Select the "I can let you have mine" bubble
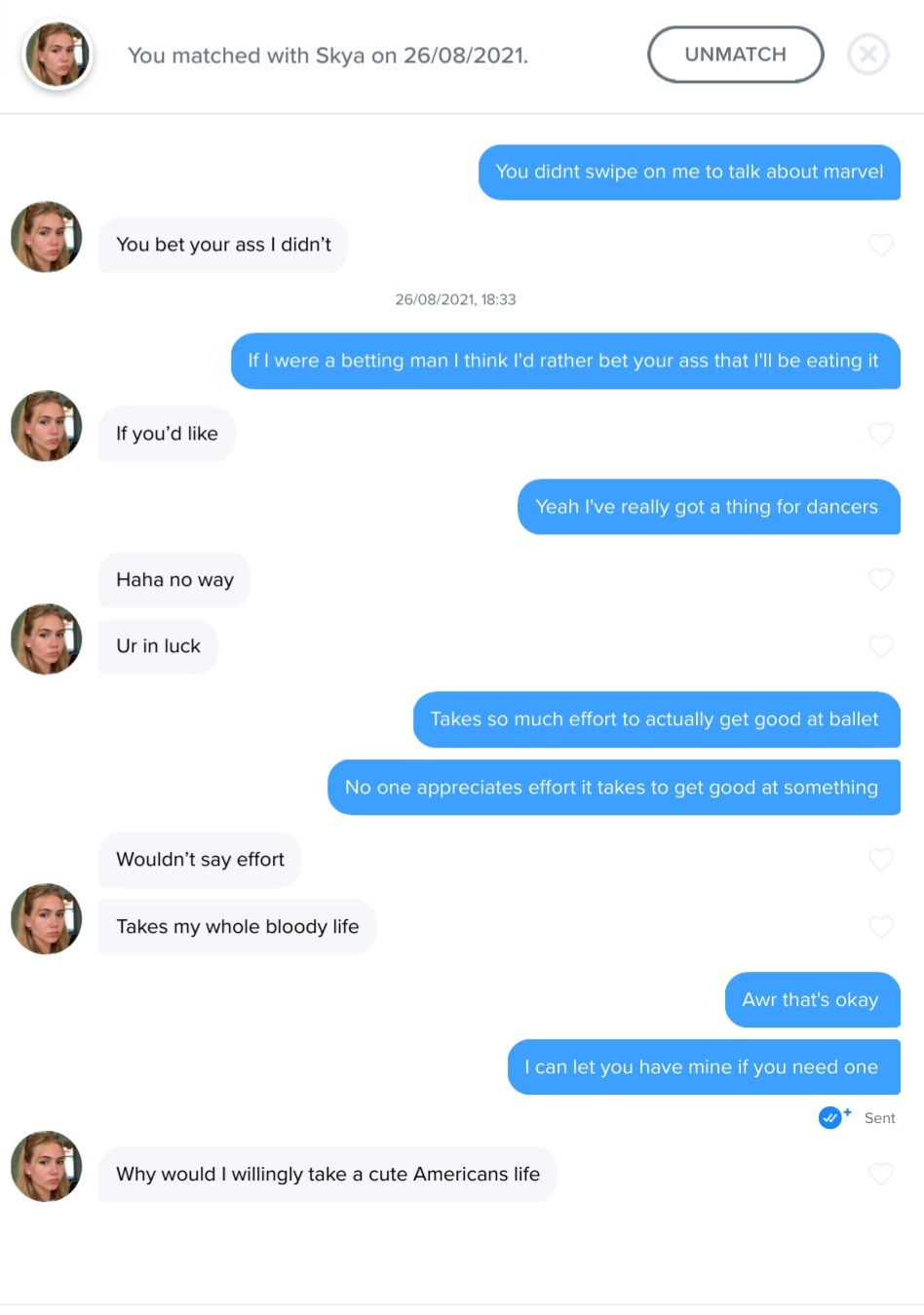Image resolution: width=924 pixels, height=1315 pixels. 702,1066
